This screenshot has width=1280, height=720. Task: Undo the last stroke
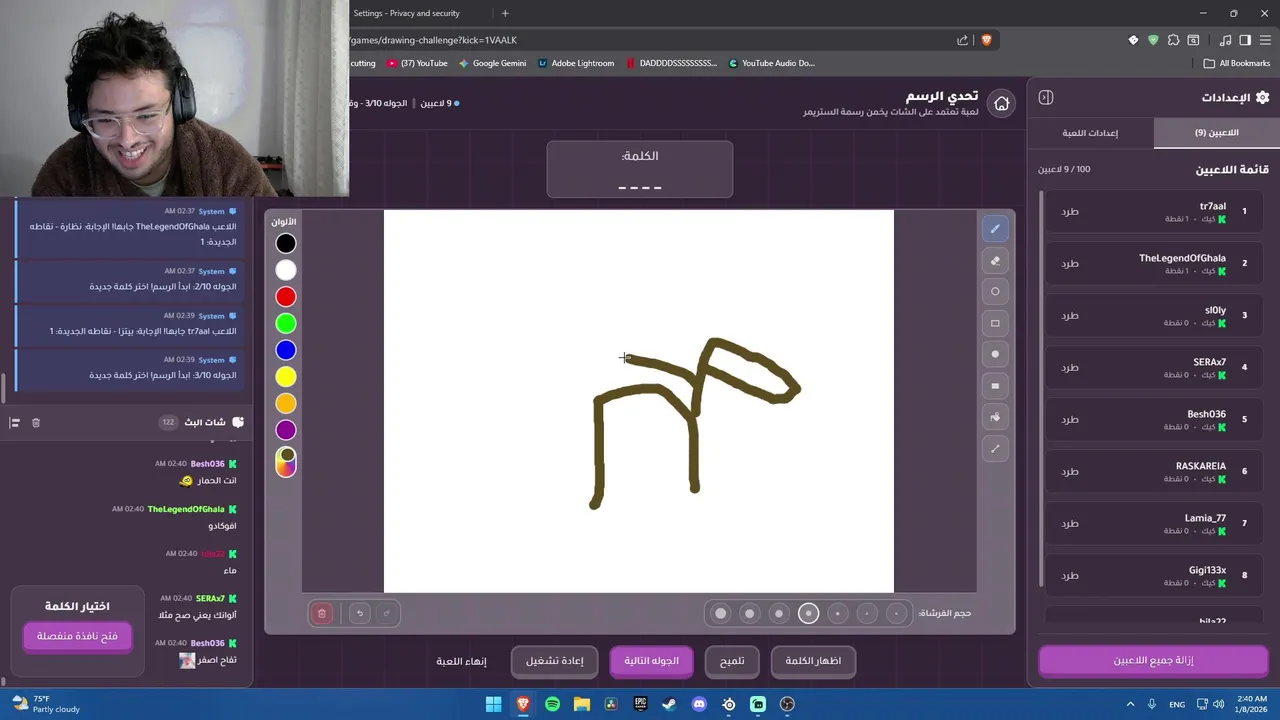point(360,613)
